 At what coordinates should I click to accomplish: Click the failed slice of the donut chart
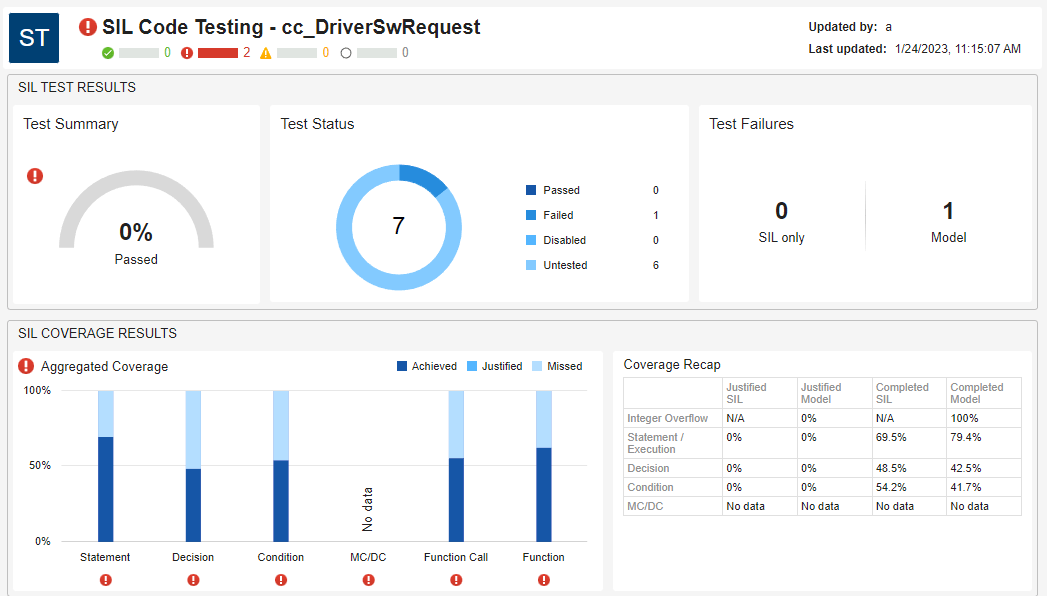[425, 178]
